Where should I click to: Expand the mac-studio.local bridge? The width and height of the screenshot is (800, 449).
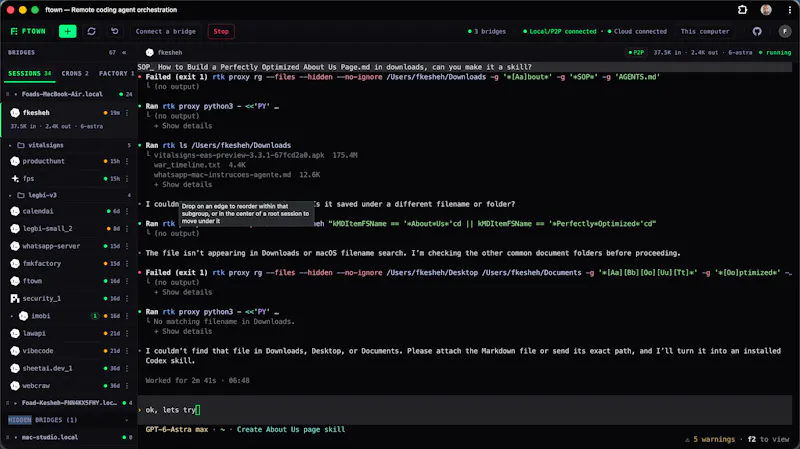(16, 437)
